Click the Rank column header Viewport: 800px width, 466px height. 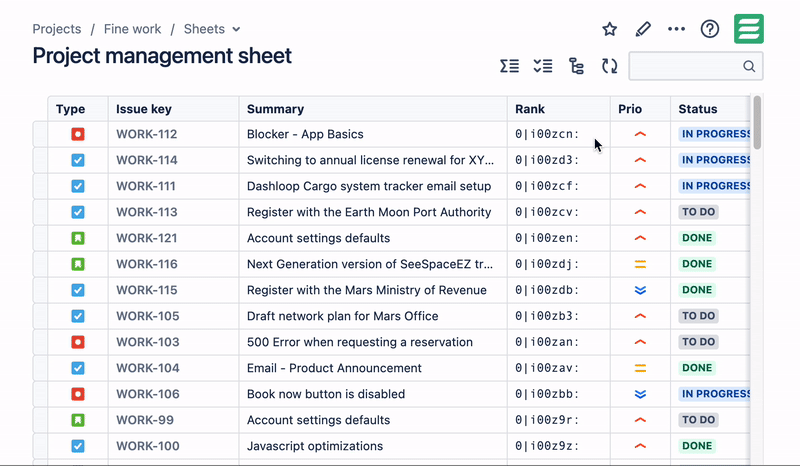(559, 109)
